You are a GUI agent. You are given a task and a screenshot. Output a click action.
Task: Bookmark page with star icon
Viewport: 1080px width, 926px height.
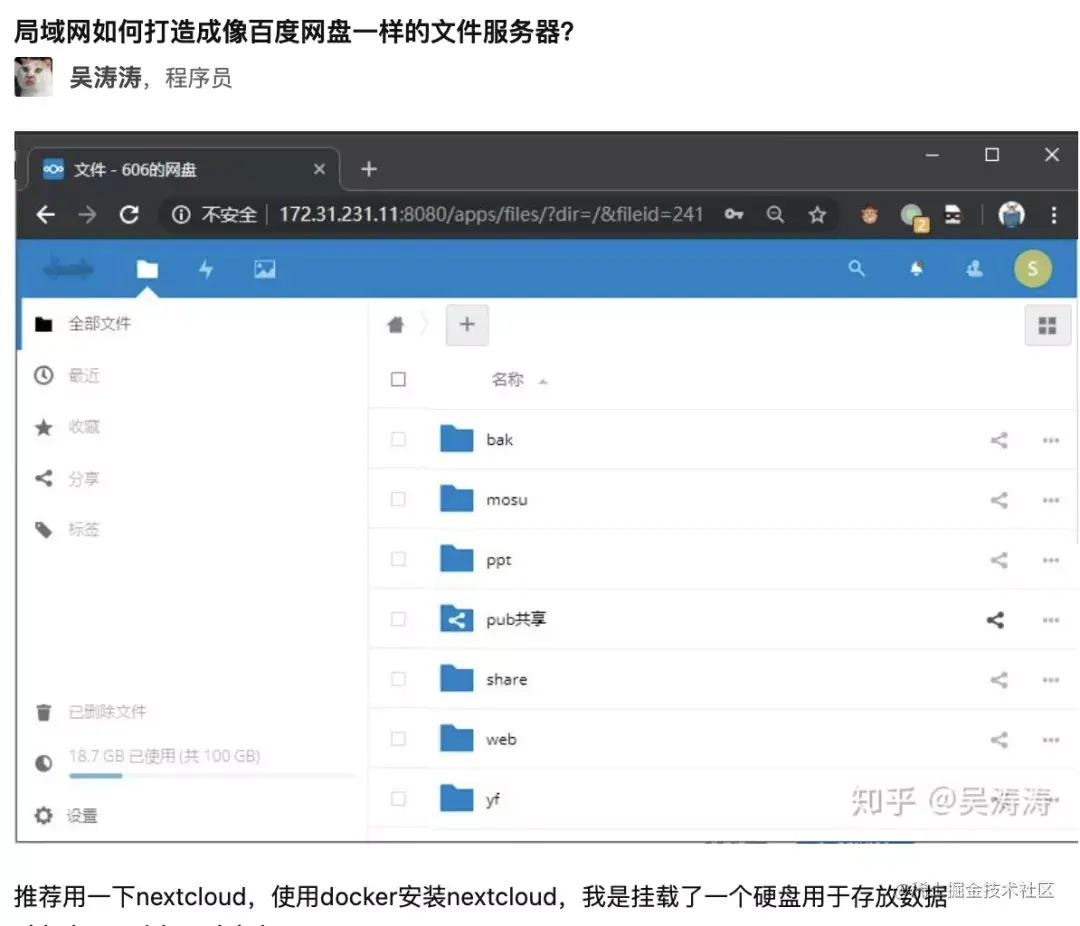pyautogui.click(x=818, y=215)
